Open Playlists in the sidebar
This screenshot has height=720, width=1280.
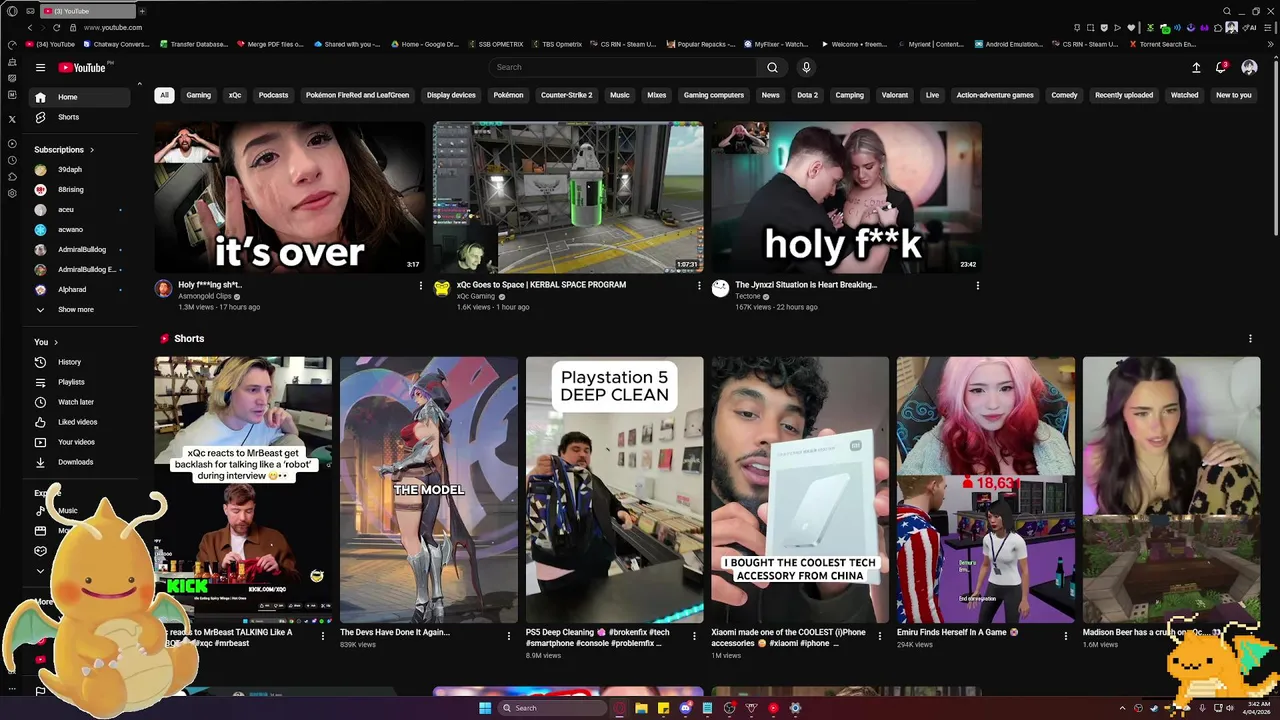click(80, 382)
